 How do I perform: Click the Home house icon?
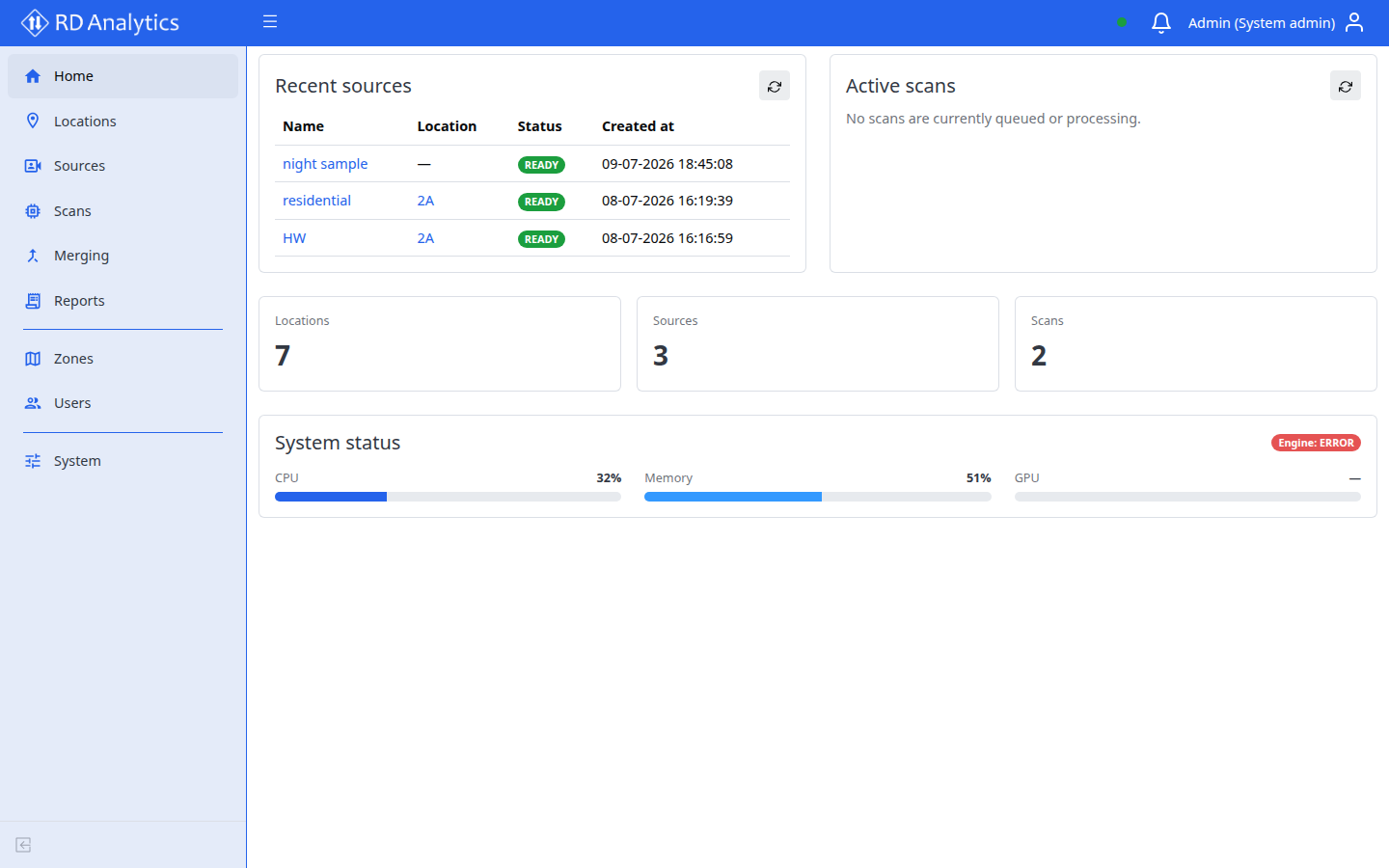tap(33, 76)
